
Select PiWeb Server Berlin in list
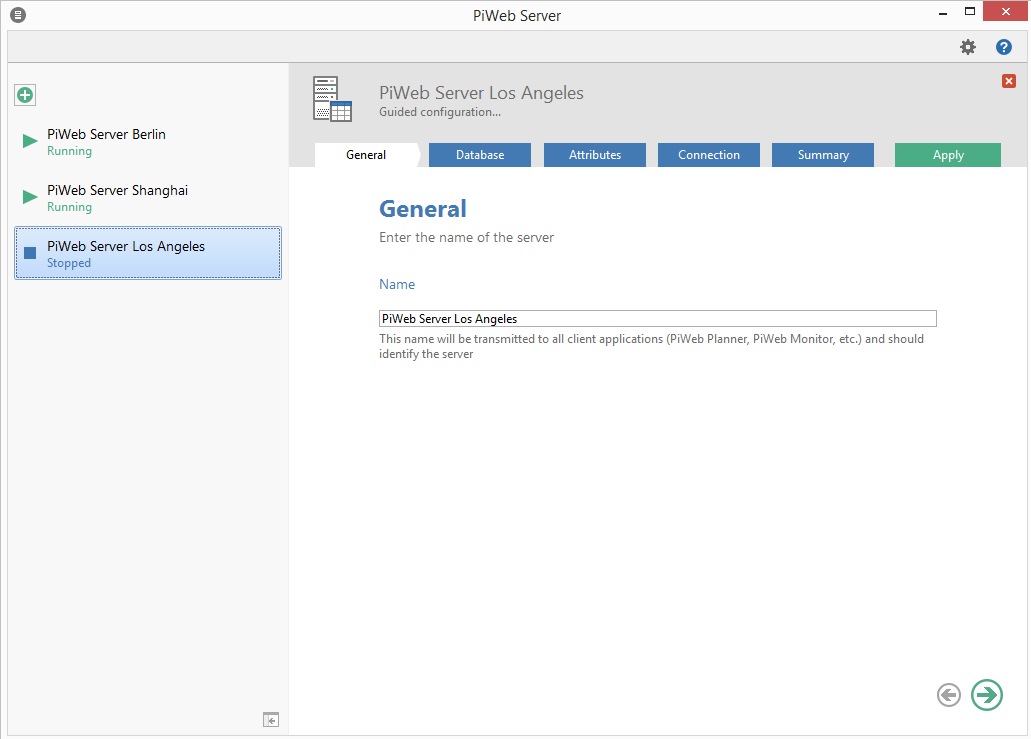pos(148,141)
